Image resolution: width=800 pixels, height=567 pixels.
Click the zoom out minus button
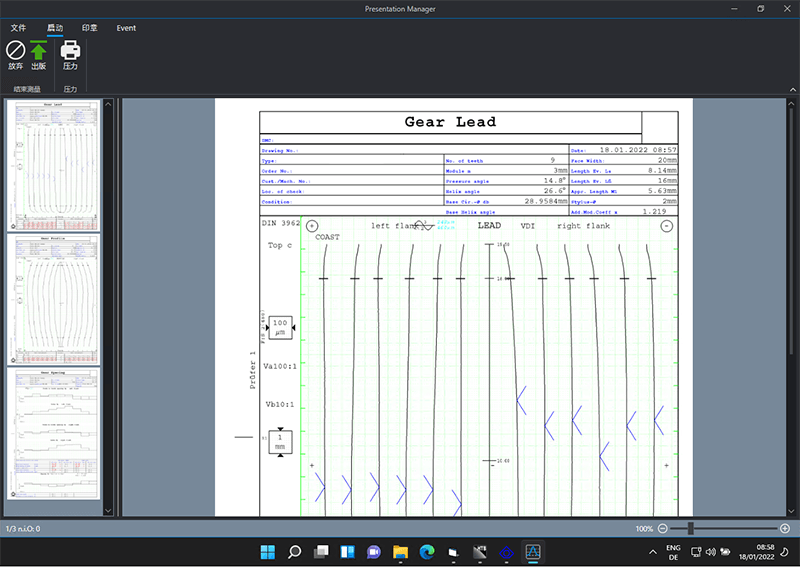pos(662,529)
